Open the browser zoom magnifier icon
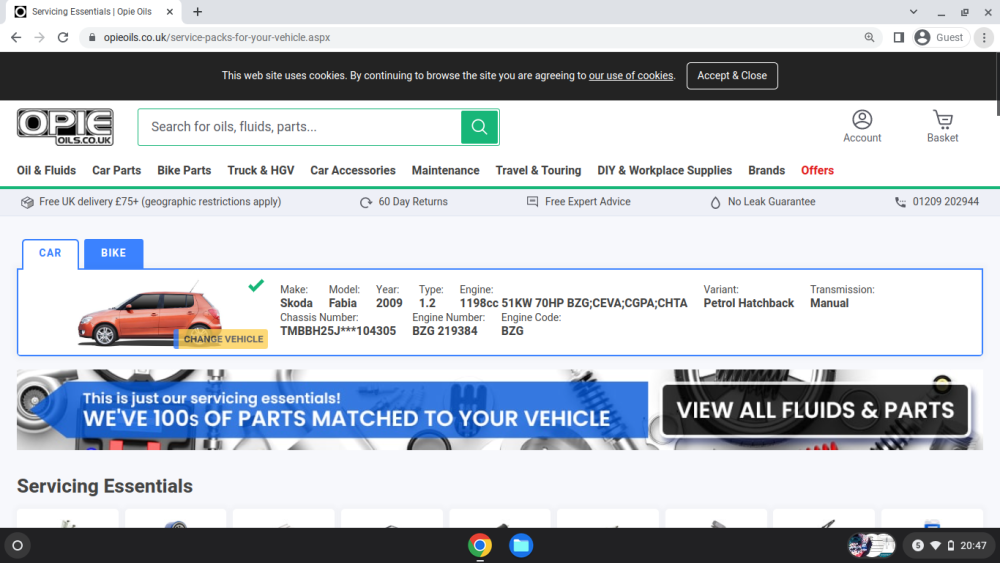 pos(869,38)
